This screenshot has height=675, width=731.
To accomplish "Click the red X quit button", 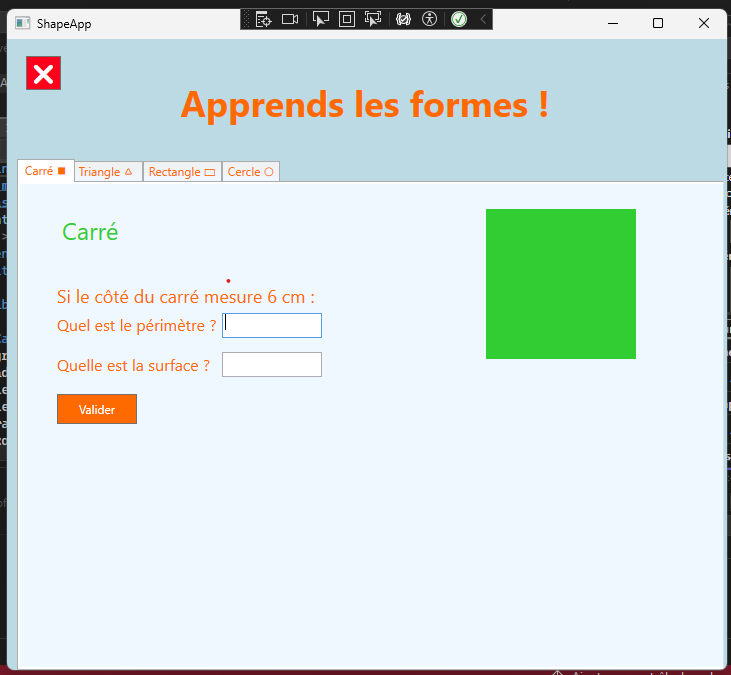I will pos(43,73).
